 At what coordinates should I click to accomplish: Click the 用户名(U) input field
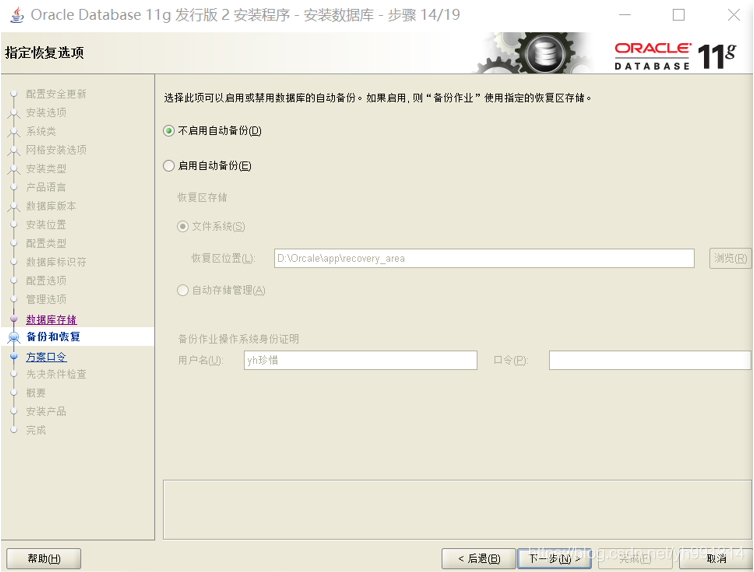click(360, 360)
